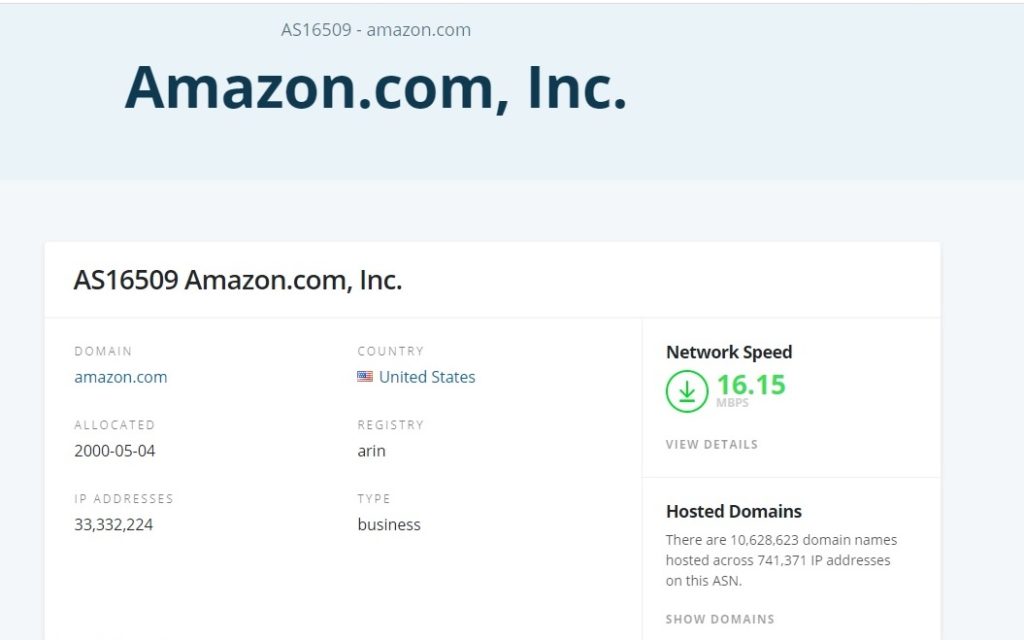
Task: Click the type value business
Action: pos(388,524)
